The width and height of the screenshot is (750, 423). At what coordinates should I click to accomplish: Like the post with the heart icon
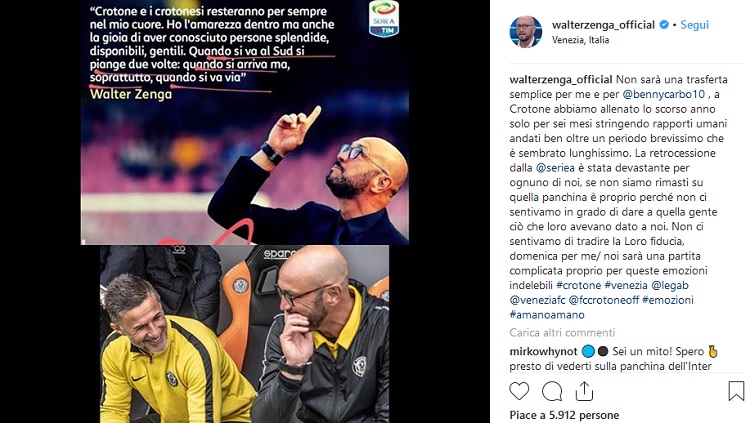pos(519,391)
